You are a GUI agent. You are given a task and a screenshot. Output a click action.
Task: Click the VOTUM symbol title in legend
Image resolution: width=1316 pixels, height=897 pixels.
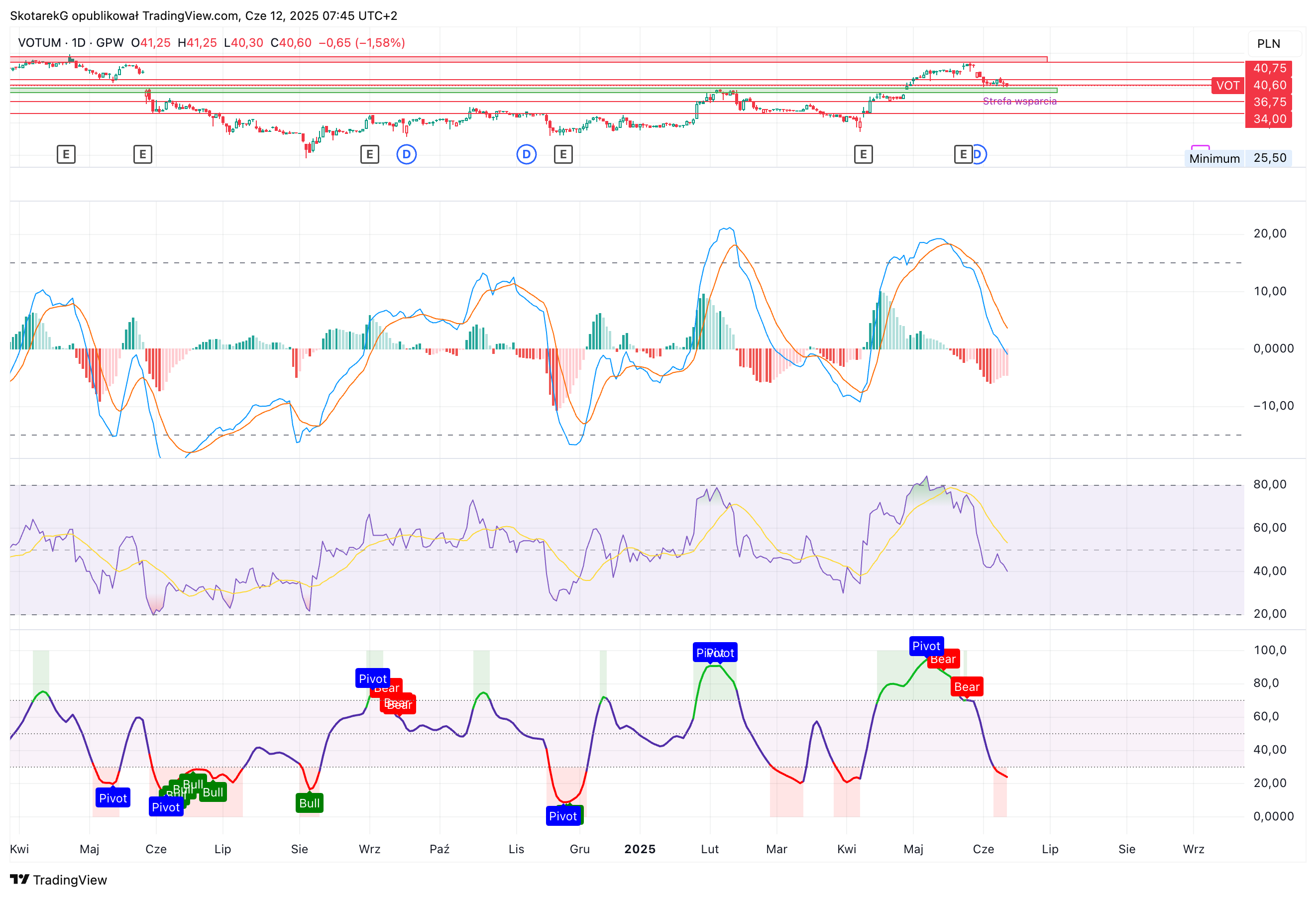click(39, 42)
